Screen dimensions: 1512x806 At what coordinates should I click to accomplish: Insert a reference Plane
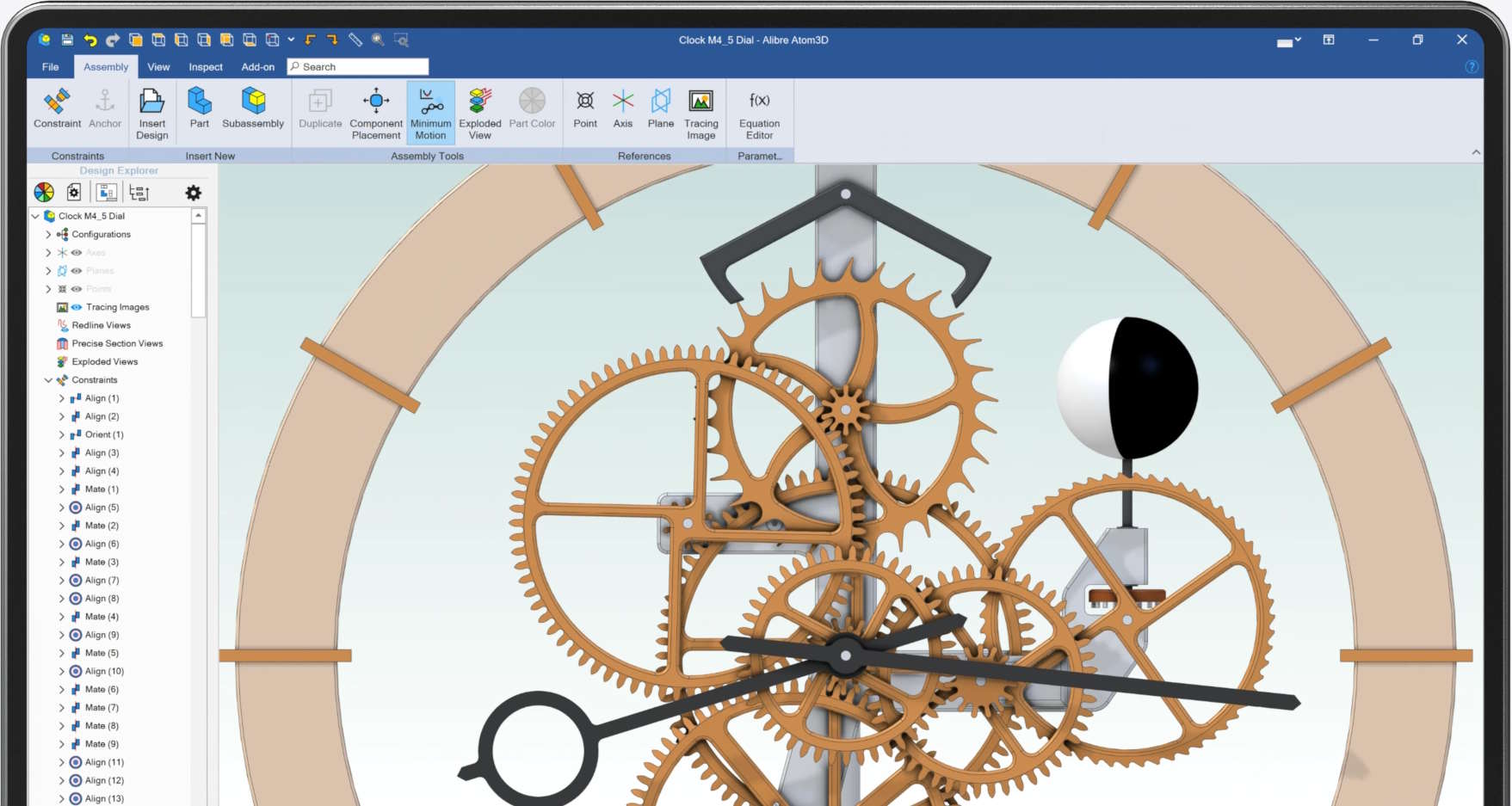click(660, 102)
